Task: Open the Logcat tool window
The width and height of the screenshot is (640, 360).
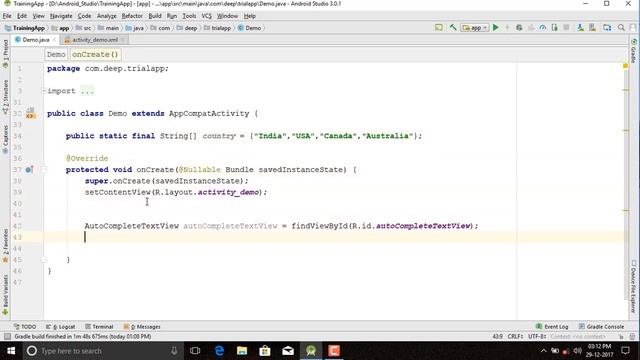Action: coord(60,327)
